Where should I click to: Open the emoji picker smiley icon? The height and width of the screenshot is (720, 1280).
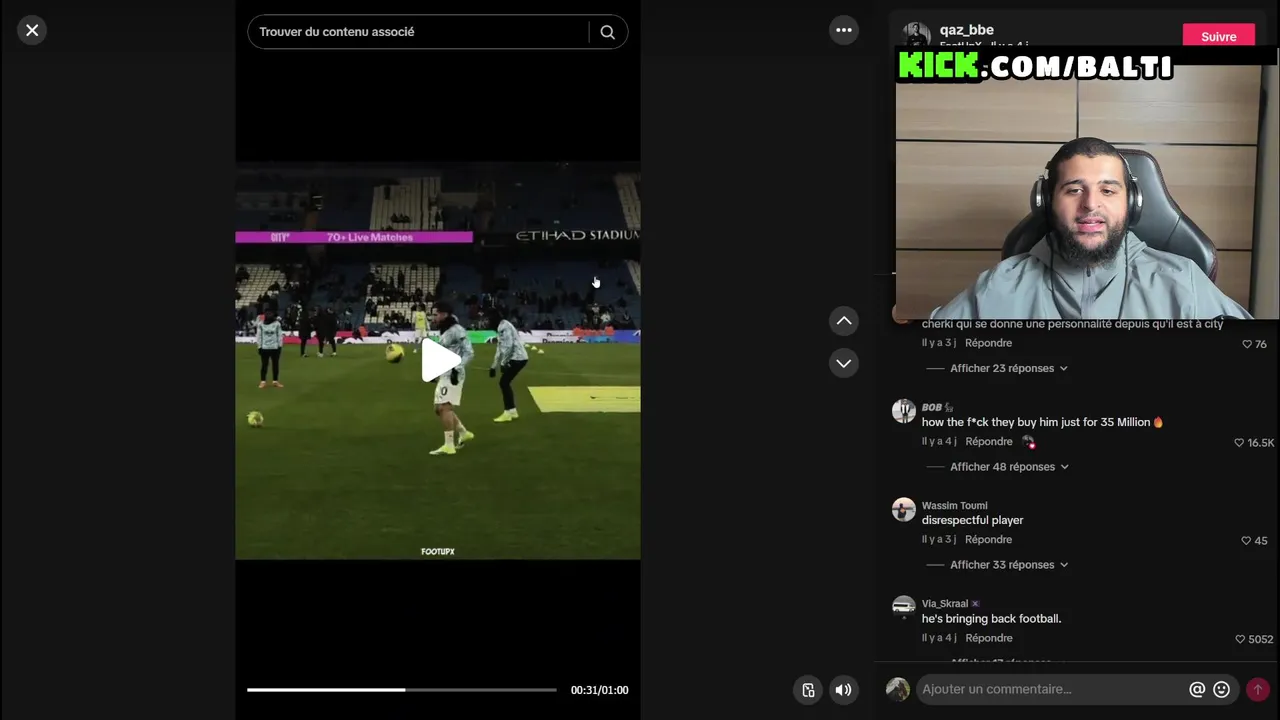(1221, 689)
